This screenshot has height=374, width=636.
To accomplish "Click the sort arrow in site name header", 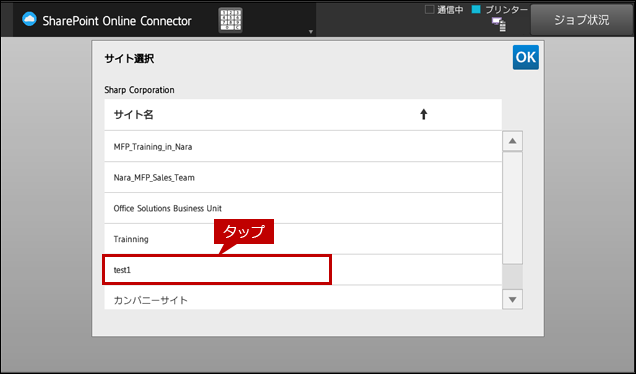I will (423, 114).
